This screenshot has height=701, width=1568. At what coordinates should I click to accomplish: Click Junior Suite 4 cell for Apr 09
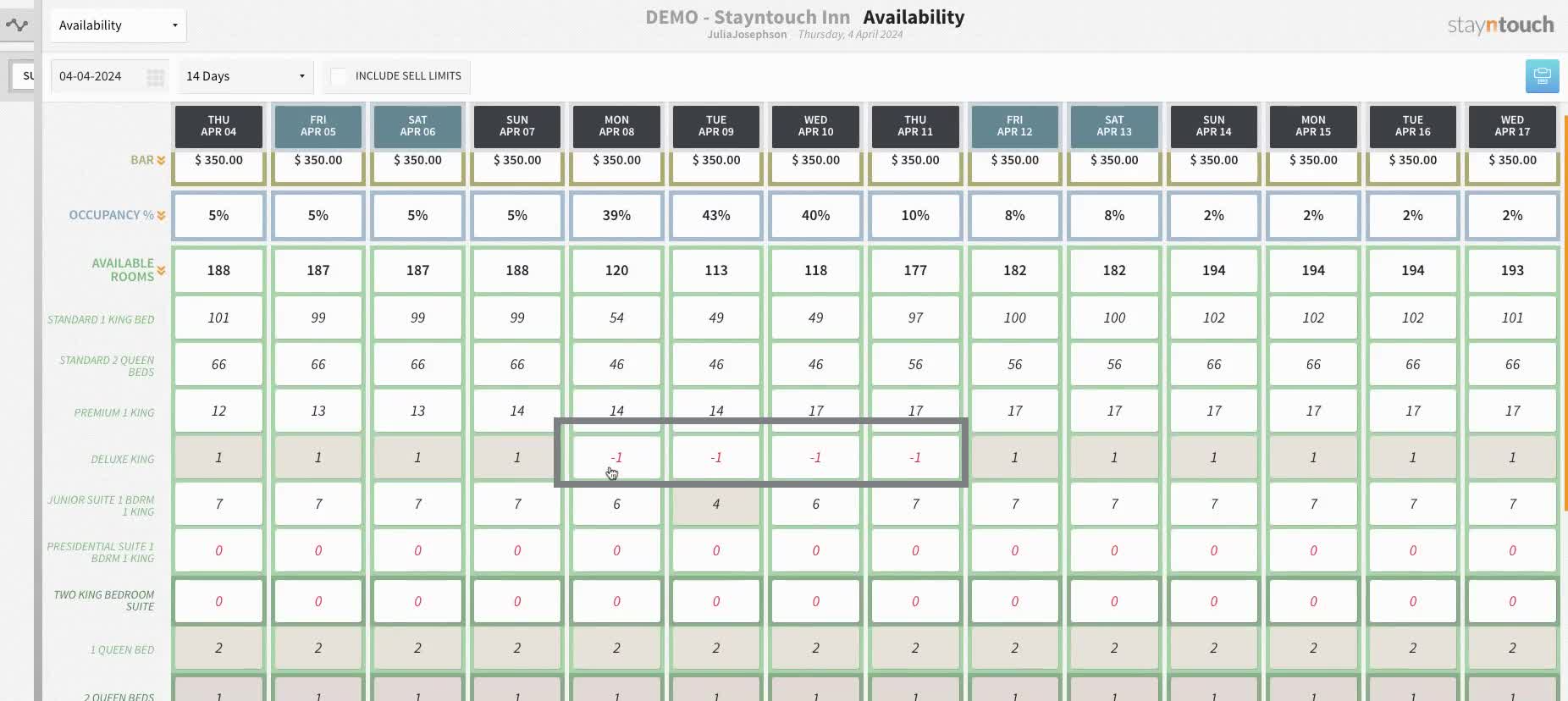(716, 504)
